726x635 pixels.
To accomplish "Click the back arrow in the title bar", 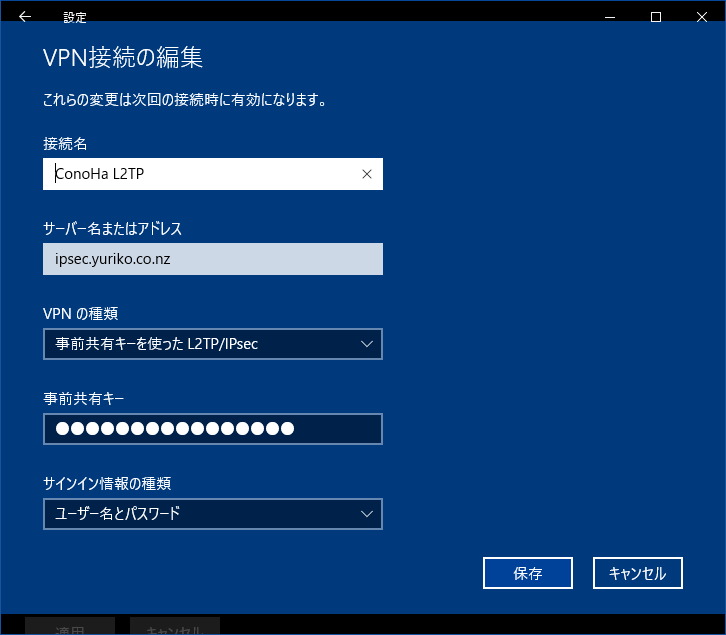I will 25,17.
